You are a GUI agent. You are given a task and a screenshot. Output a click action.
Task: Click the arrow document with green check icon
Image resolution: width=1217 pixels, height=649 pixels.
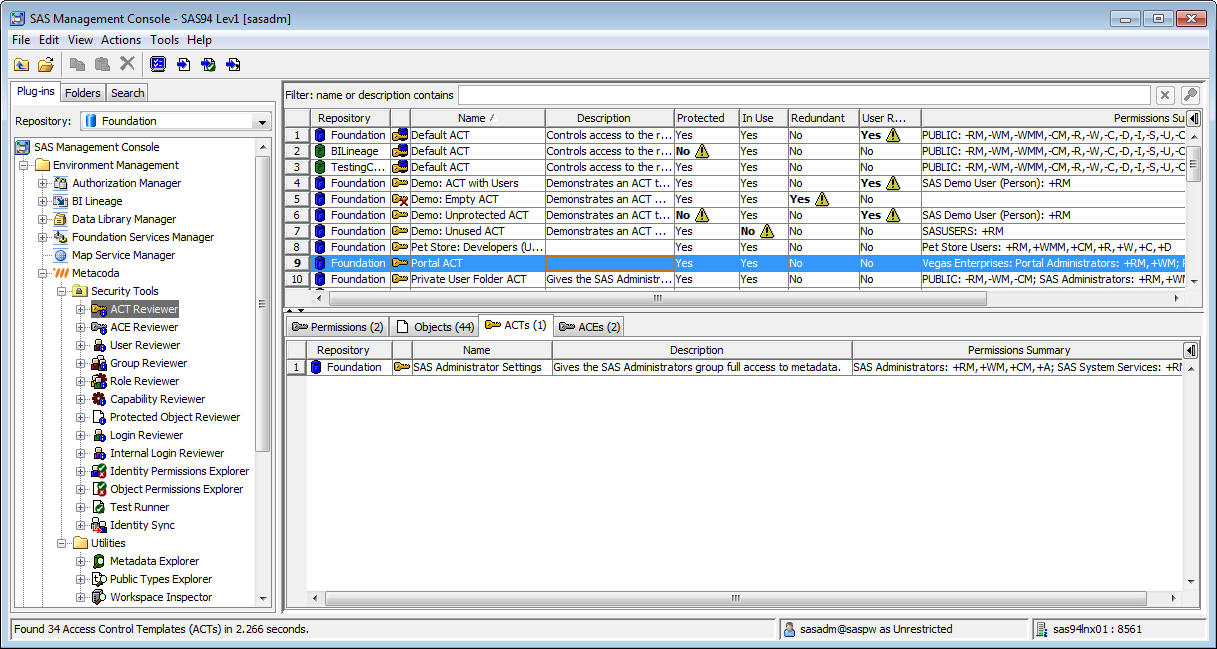pyautogui.click(x=208, y=64)
